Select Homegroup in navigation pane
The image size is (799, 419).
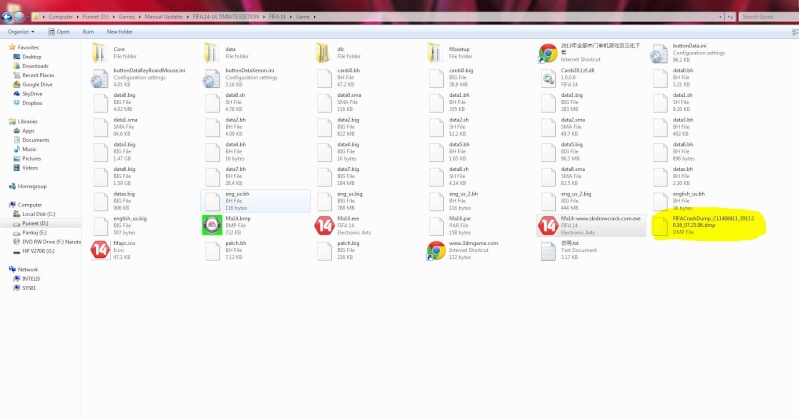[x=32, y=186]
